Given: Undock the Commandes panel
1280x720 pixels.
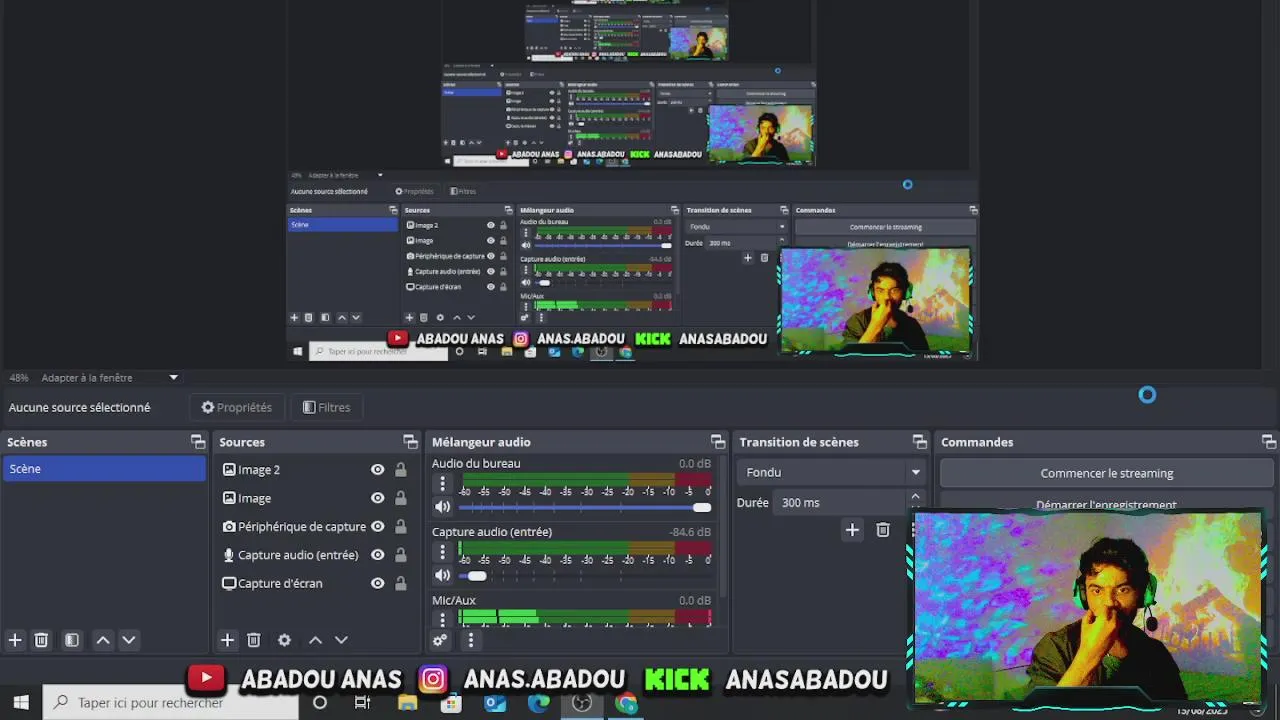Looking at the screenshot, I should (1268, 442).
